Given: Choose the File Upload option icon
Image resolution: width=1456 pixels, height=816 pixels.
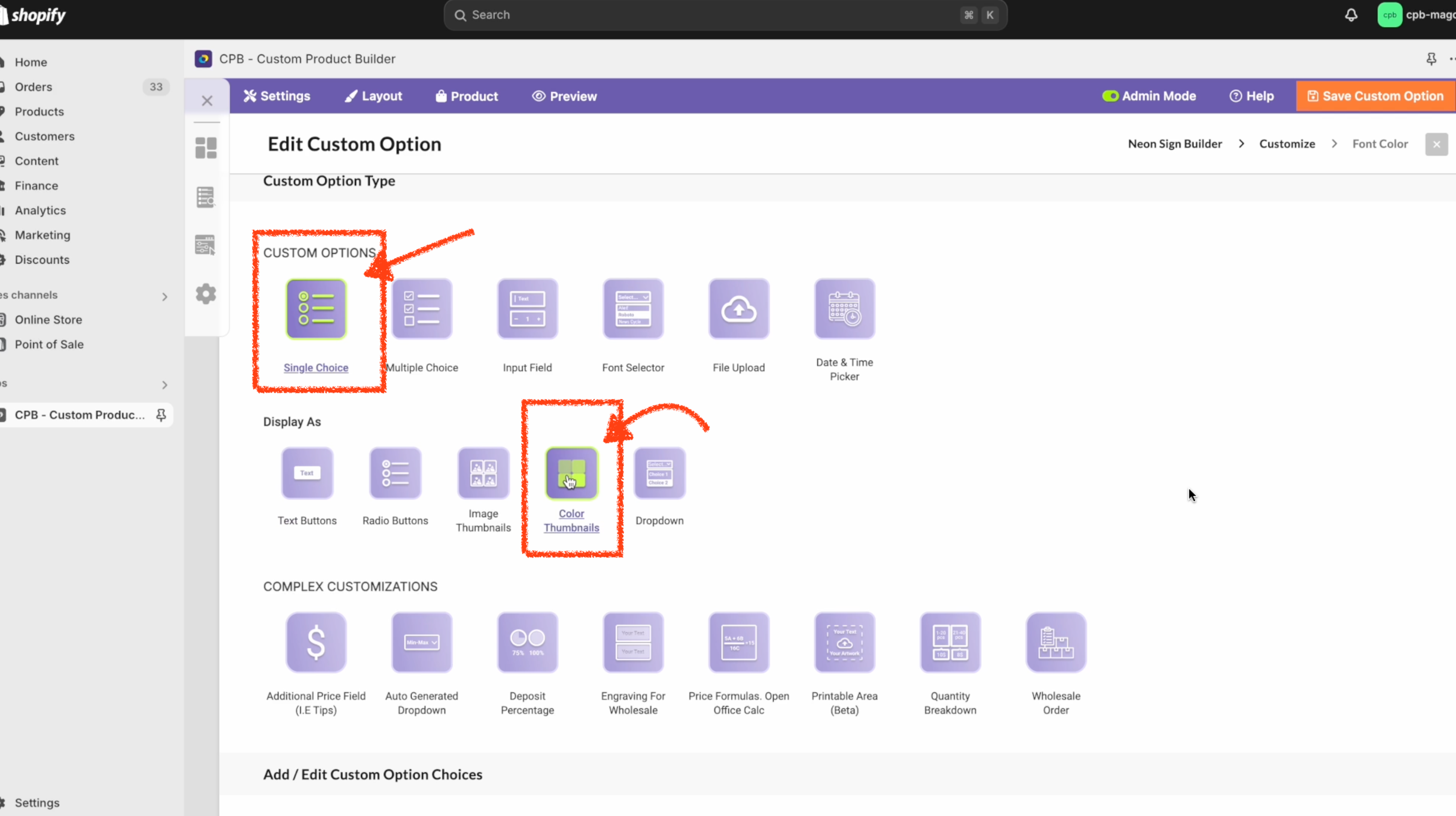Looking at the screenshot, I should click(x=739, y=309).
